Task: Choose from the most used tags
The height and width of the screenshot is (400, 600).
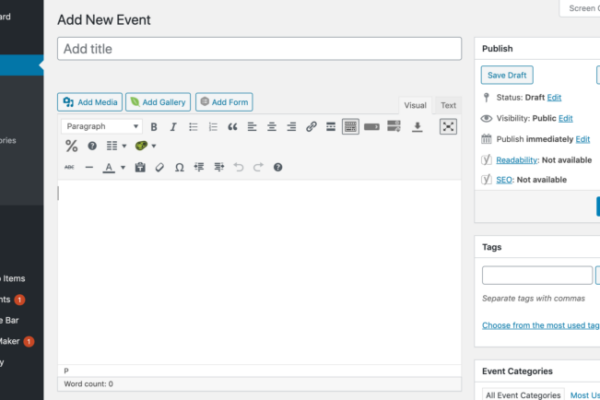Action: point(541,325)
